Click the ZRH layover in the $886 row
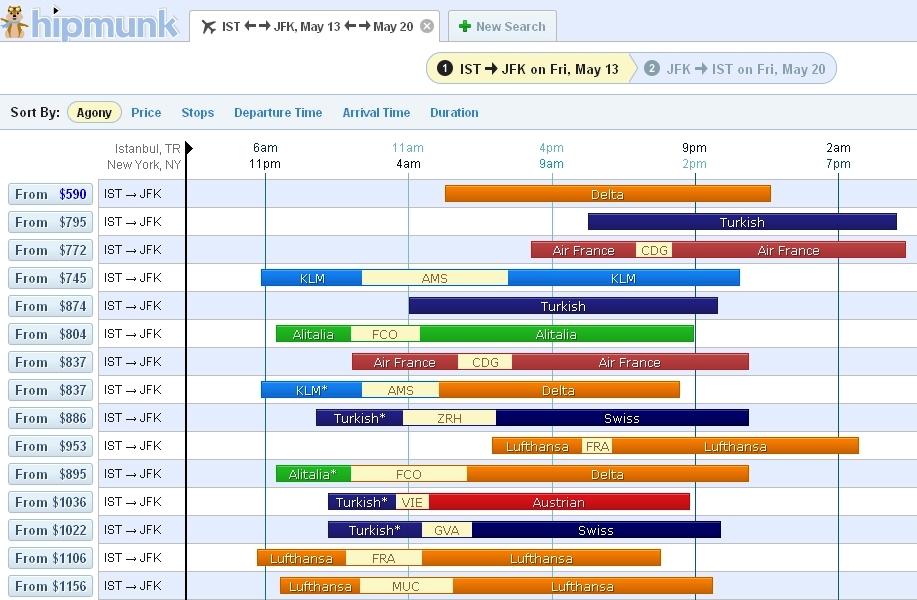Image resolution: width=917 pixels, height=600 pixels. click(x=449, y=418)
